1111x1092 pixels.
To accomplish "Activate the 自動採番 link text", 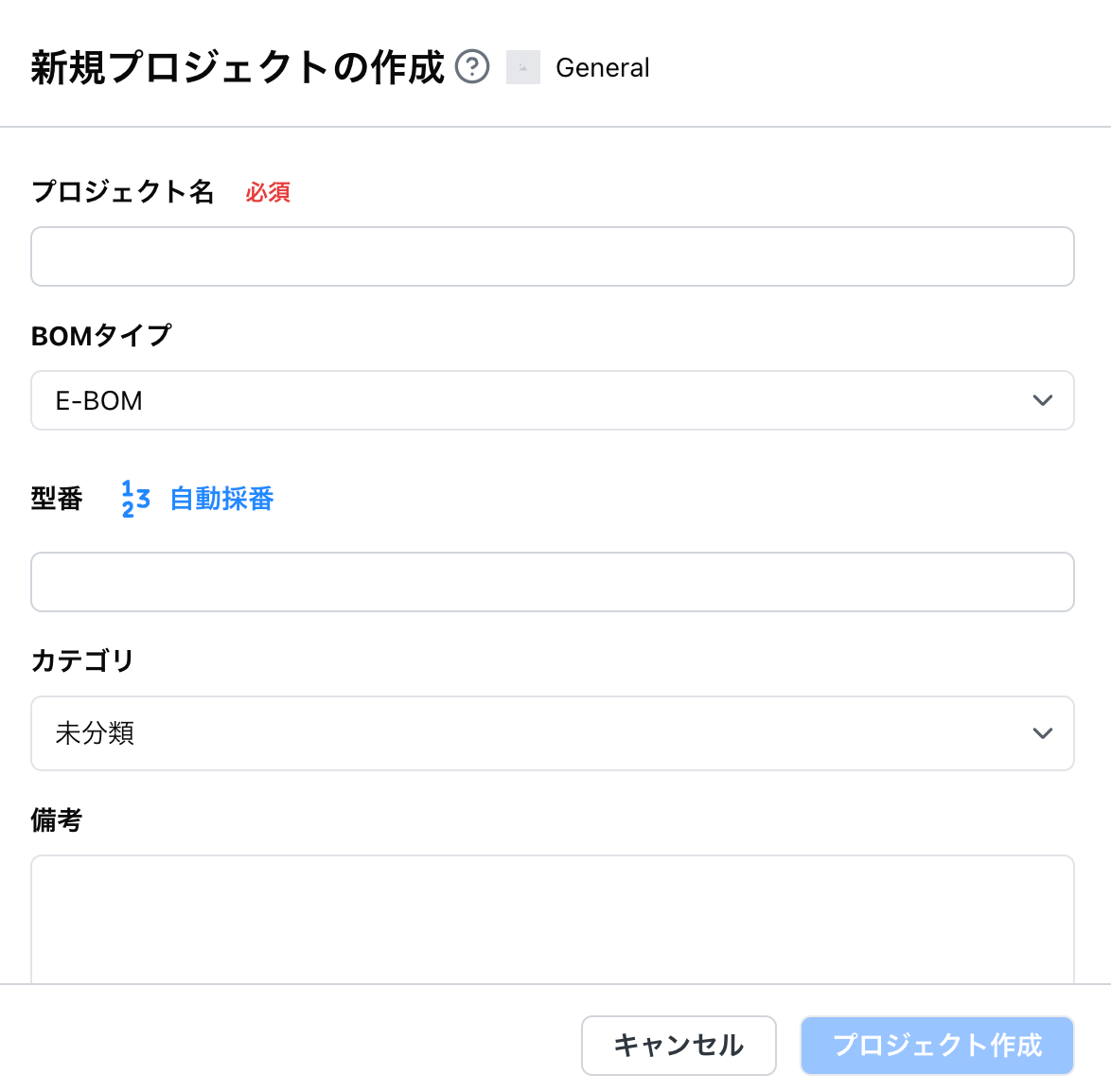I will click(221, 499).
